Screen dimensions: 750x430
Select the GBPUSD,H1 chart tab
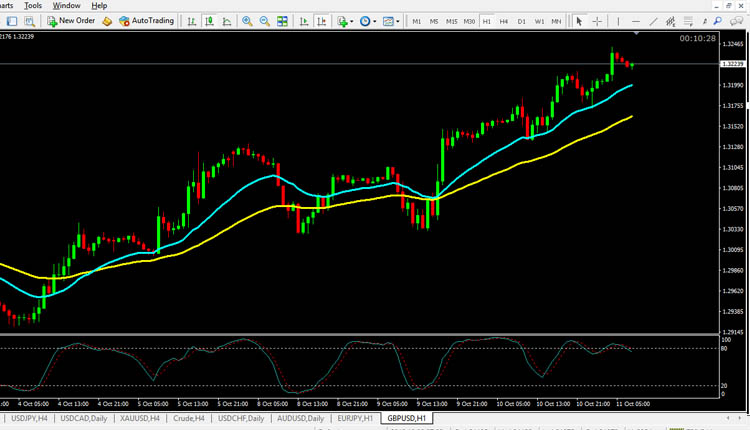(x=407, y=419)
